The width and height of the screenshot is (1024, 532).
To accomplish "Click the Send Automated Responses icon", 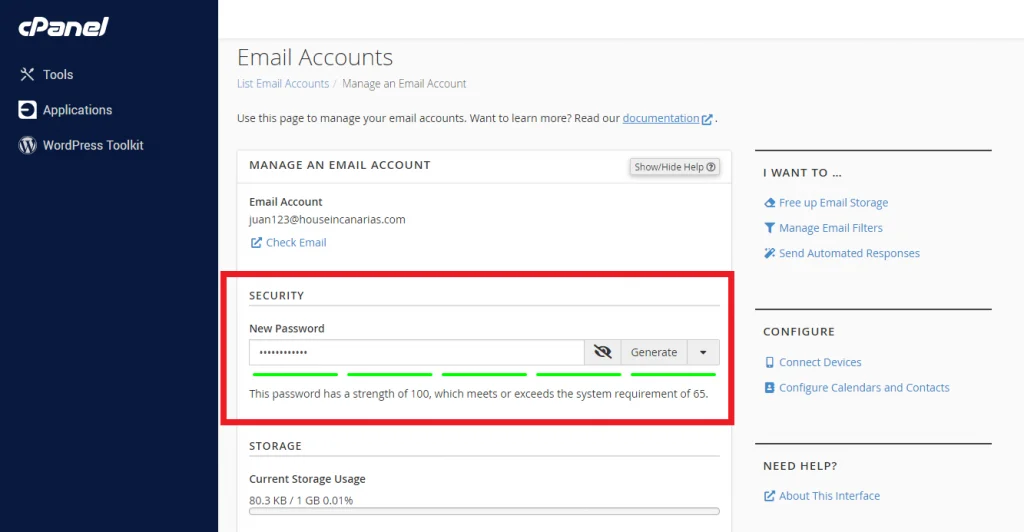I will tap(769, 253).
